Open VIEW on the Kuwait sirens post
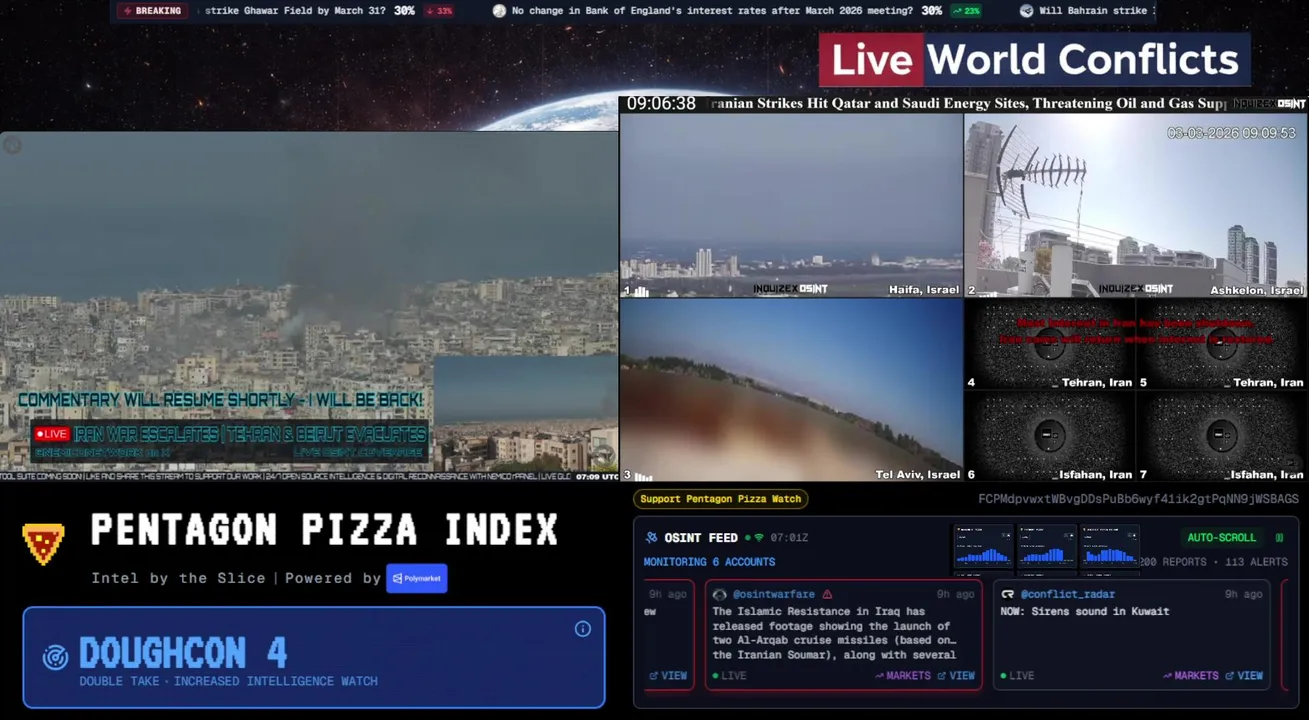Screen dimensions: 1309x720 click(1244, 676)
